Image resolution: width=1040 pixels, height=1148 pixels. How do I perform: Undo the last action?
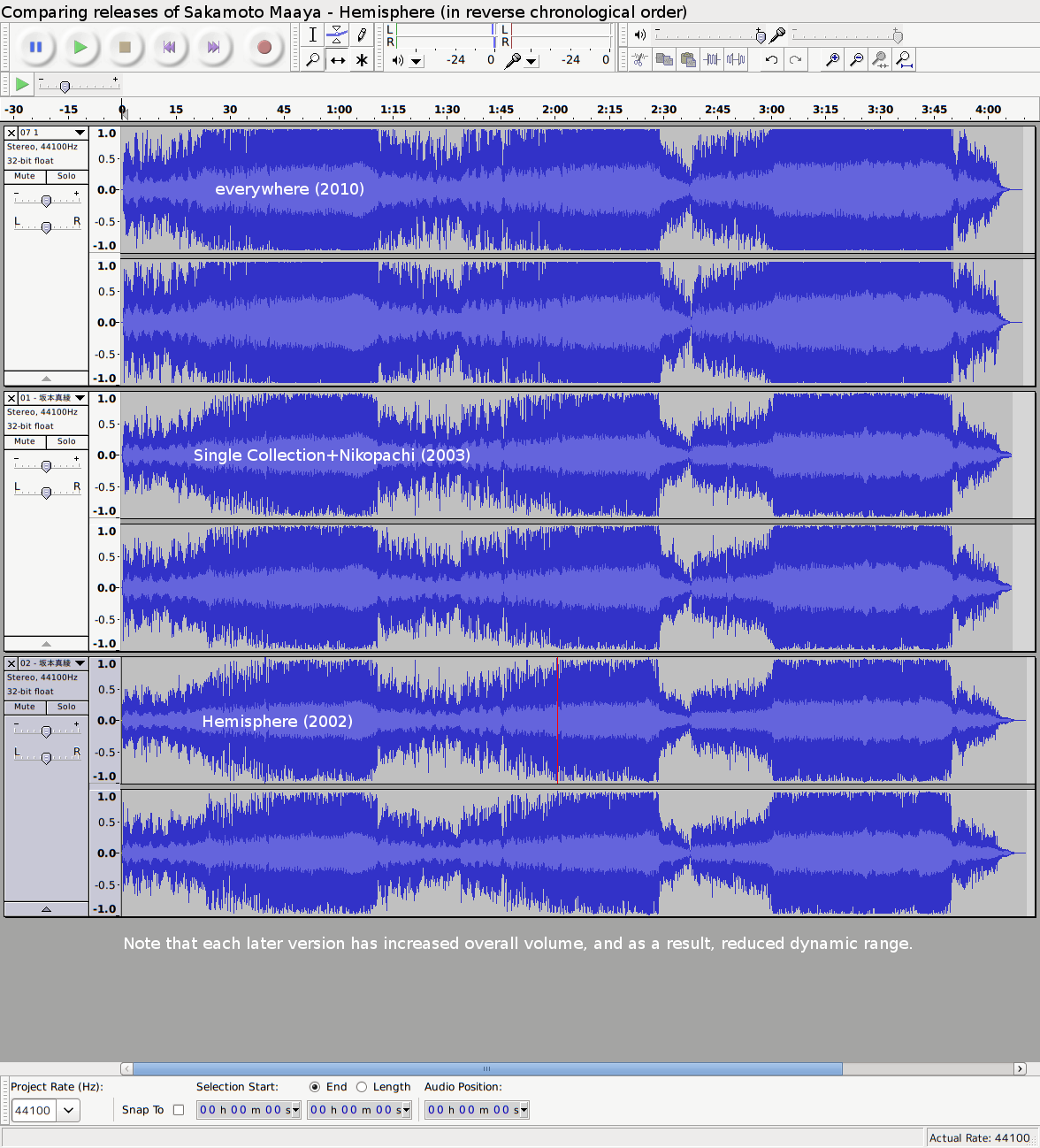pos(771,59)
